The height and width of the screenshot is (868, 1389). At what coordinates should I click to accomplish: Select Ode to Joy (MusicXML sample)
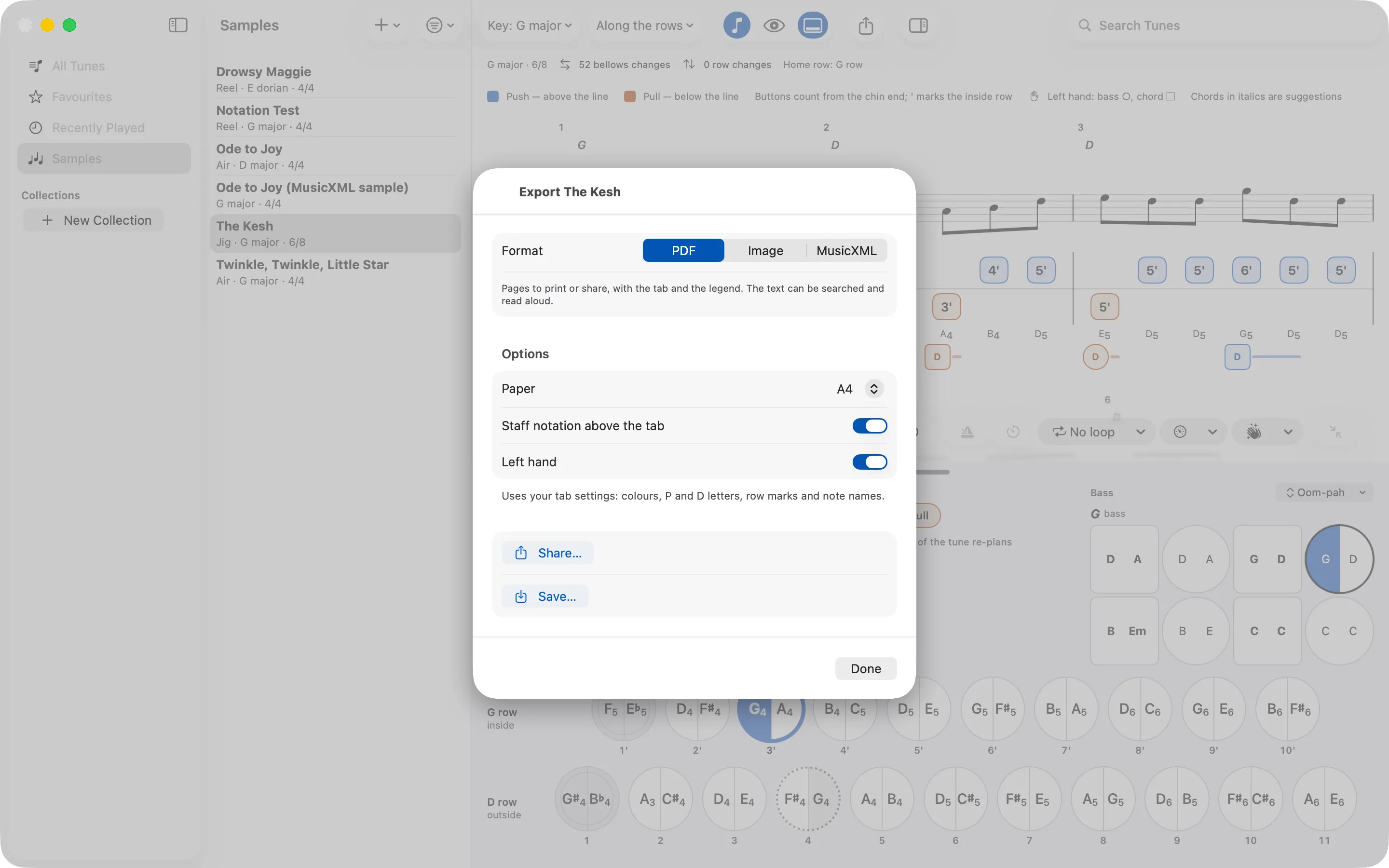pos(335,195)
